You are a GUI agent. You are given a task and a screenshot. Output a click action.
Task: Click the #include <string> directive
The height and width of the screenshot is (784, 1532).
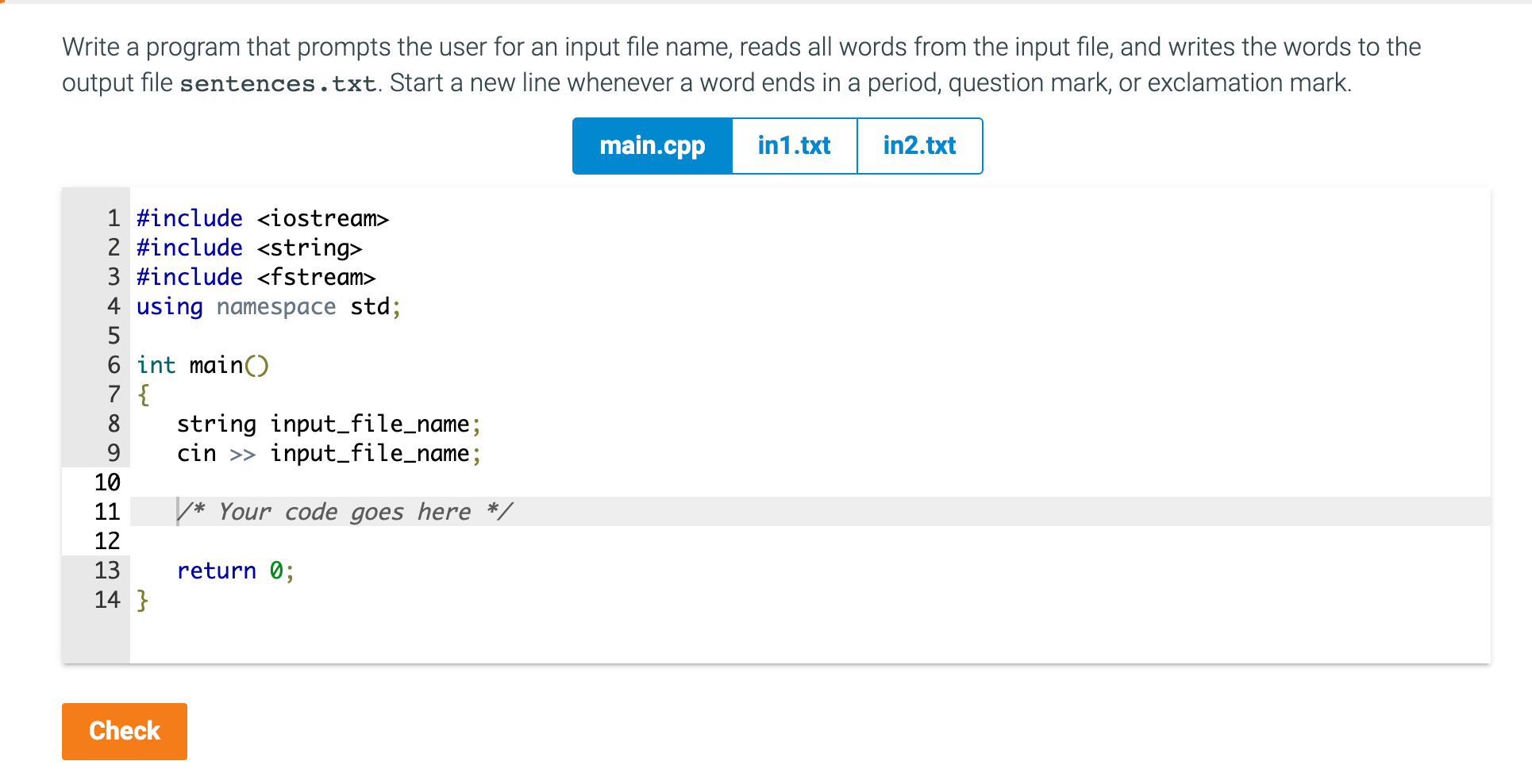248,248
